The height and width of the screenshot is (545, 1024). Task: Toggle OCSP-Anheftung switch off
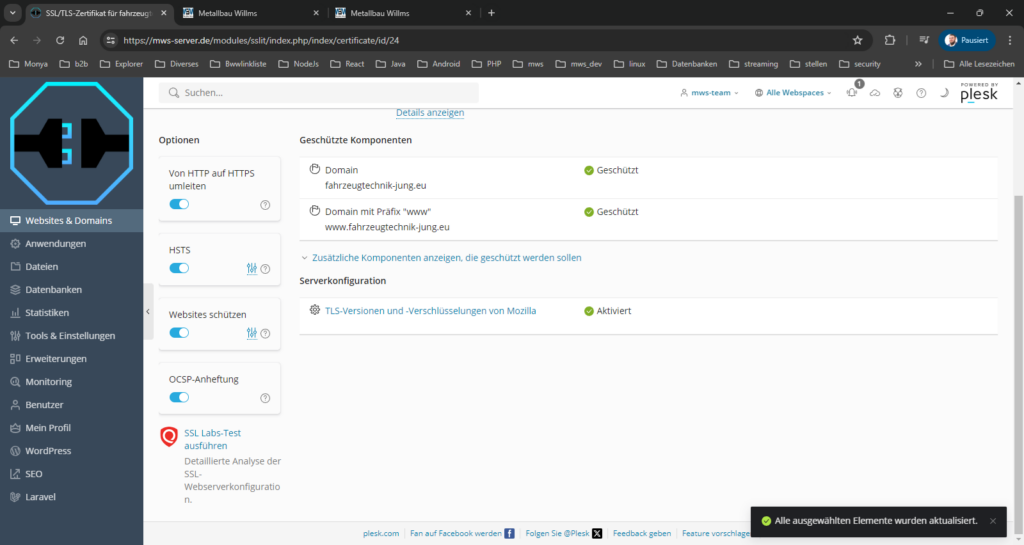(179, 397)
